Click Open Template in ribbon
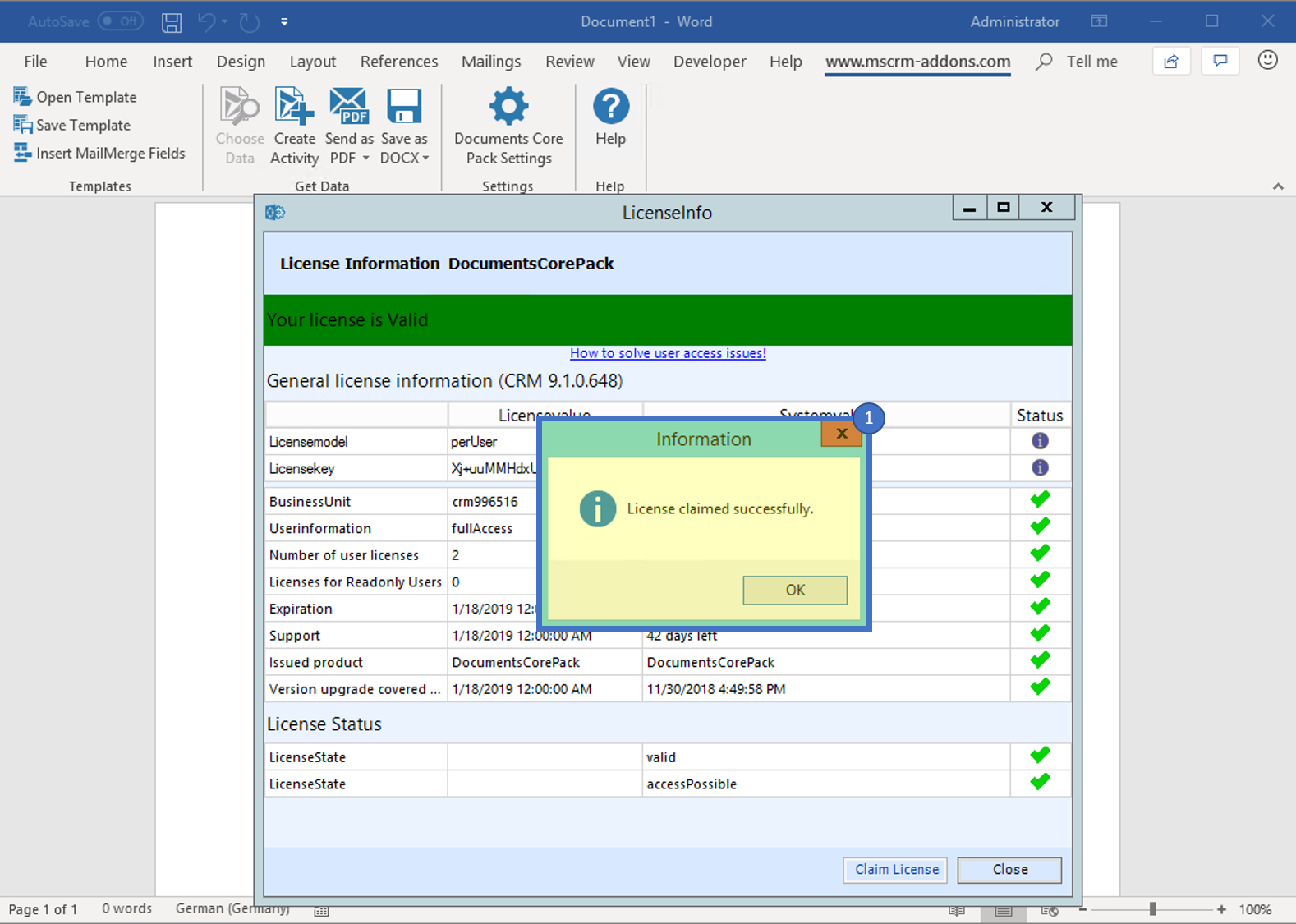The image size is (1296, 924). [75, 97]
